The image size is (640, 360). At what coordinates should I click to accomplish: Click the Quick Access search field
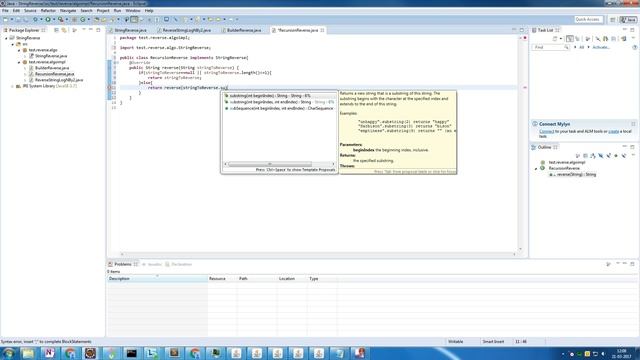[588, 19]
